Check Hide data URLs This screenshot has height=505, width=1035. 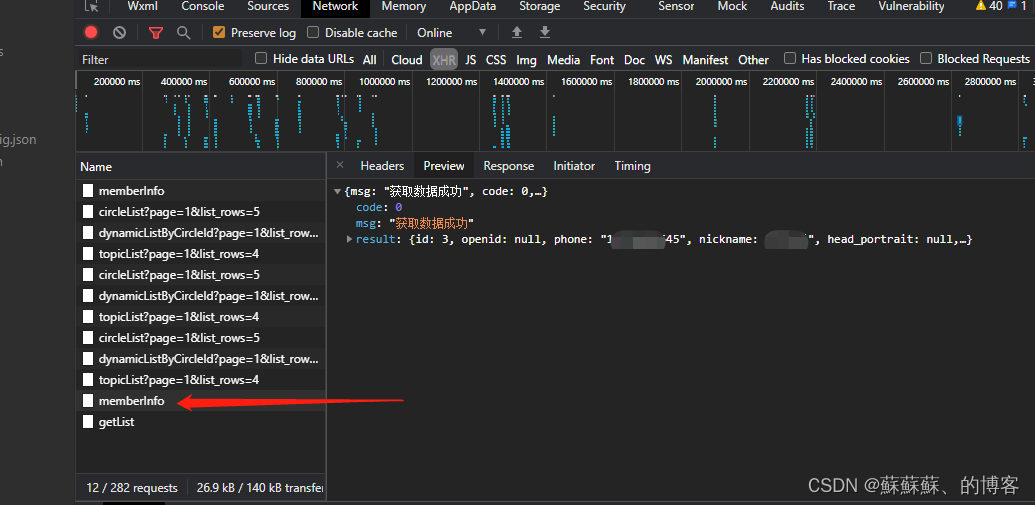261,59
